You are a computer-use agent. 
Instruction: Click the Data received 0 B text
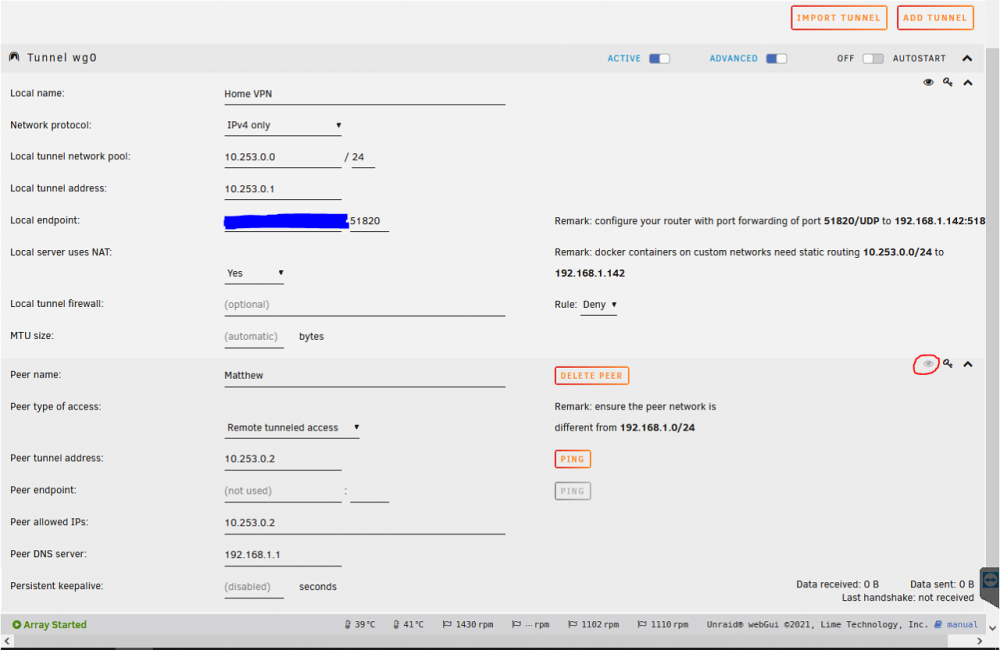837,584
